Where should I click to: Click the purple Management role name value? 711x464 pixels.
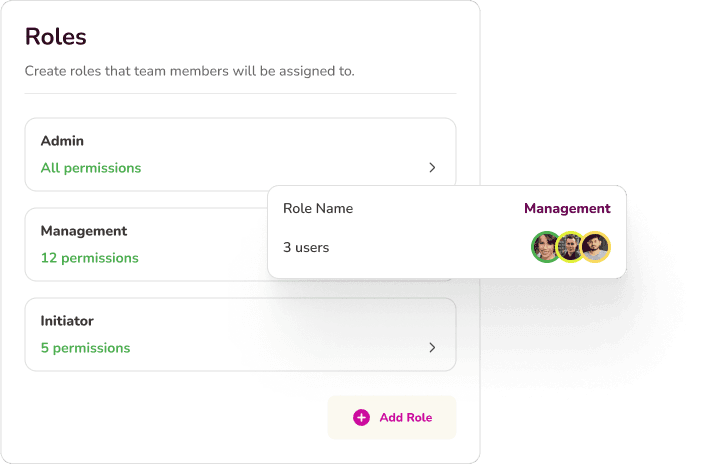click(567, 208)
